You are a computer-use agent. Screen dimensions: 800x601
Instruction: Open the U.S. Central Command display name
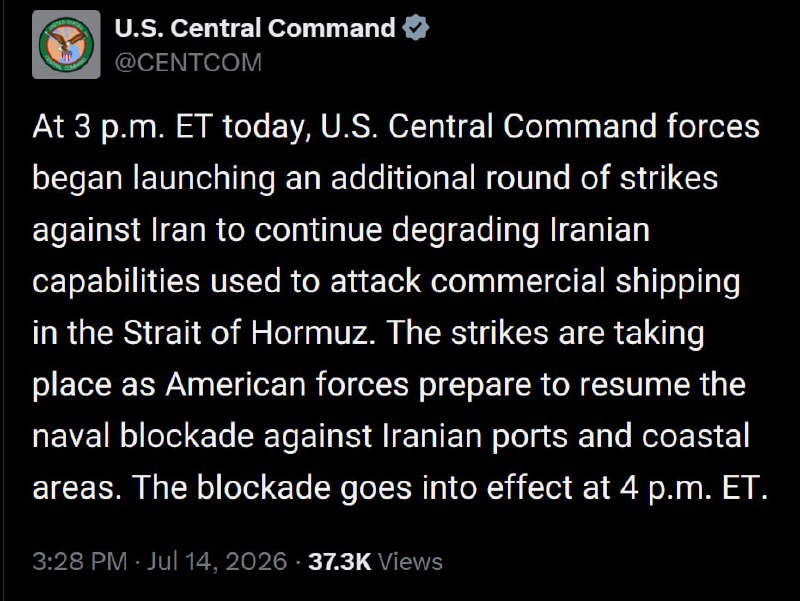coord(255,28)
